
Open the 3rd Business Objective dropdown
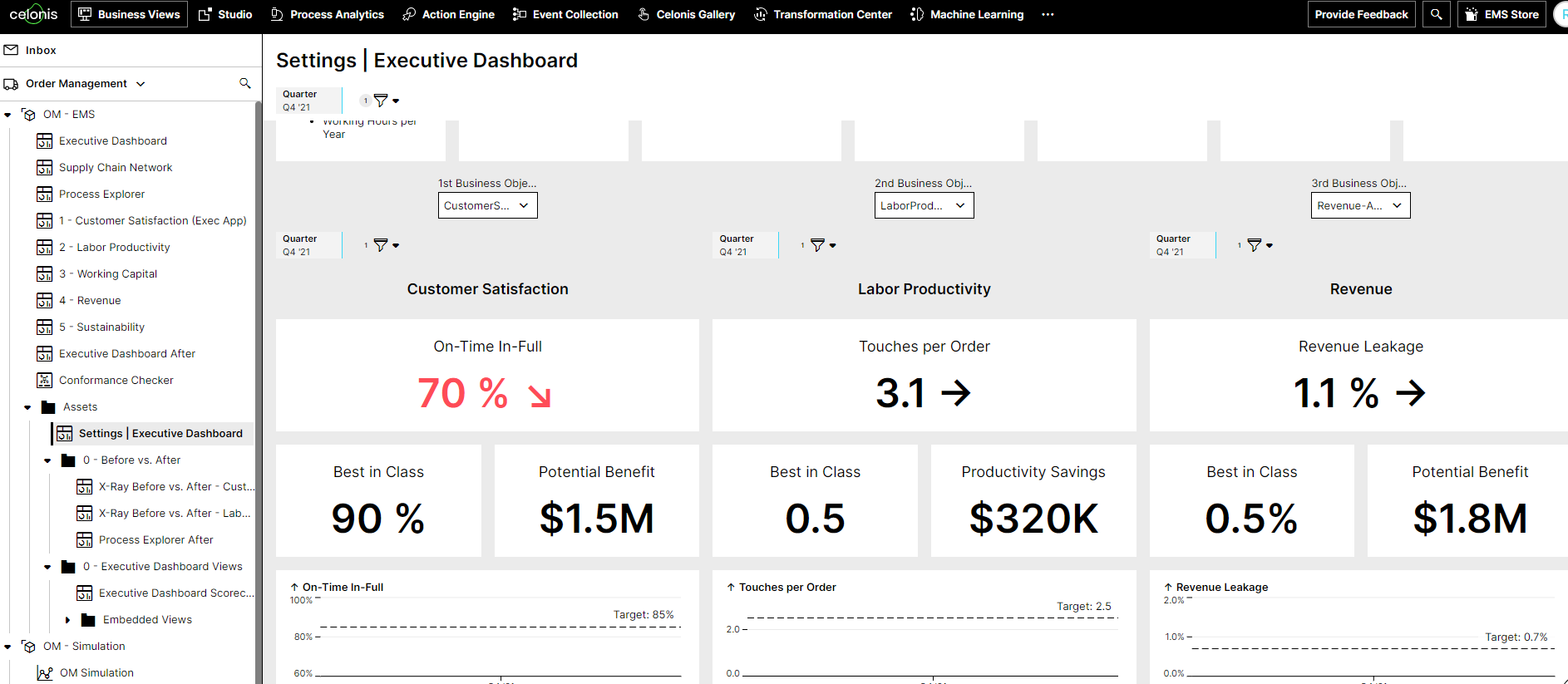[x=1360, y=205]
